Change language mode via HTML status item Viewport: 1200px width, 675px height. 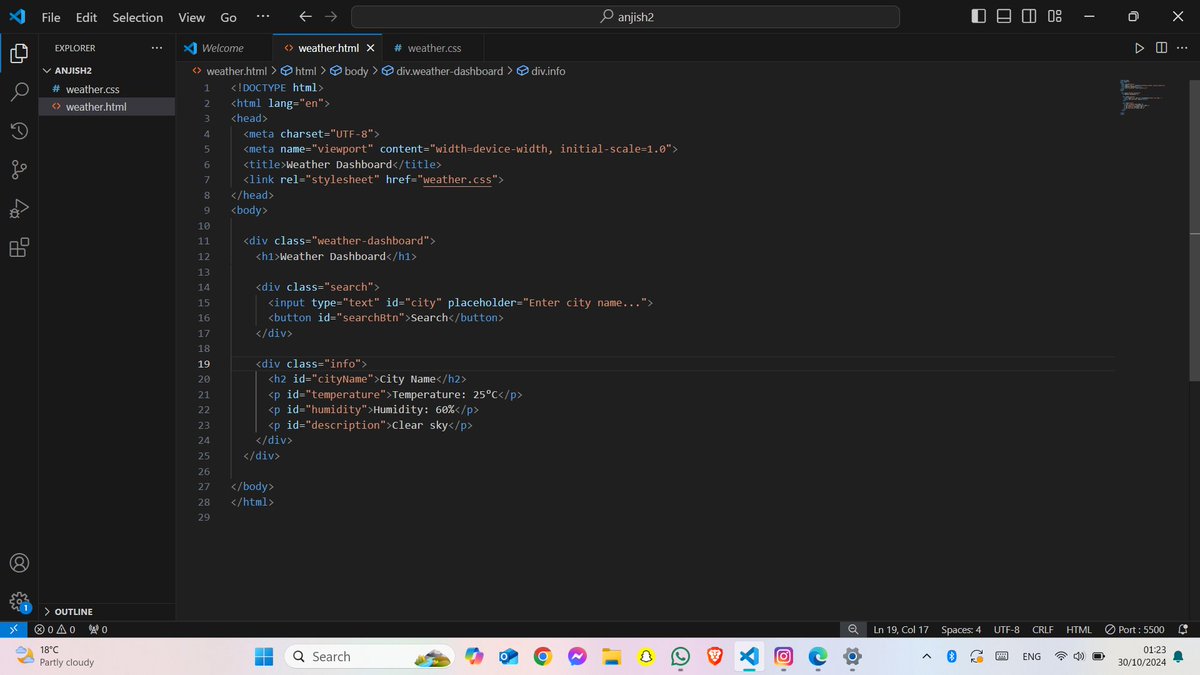point(1079,630)
